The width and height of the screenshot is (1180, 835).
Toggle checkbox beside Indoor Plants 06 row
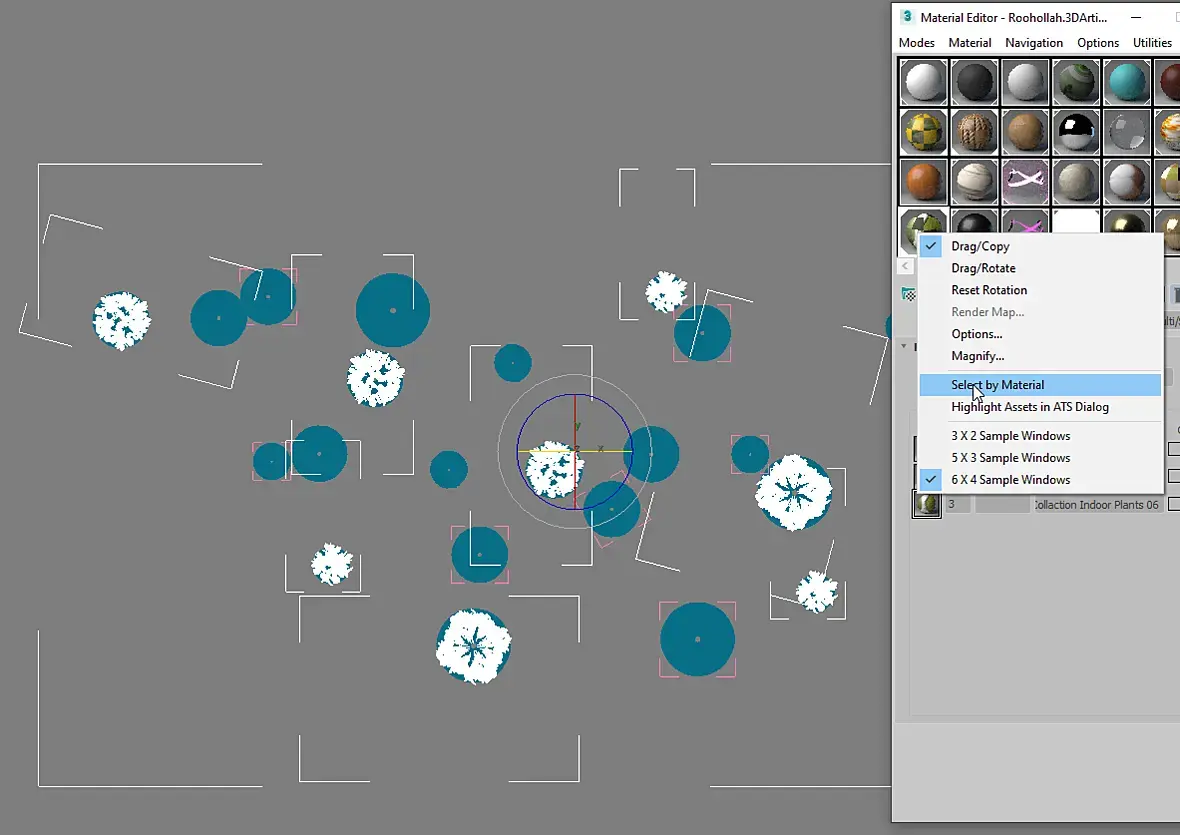(x=1173, y=504)
